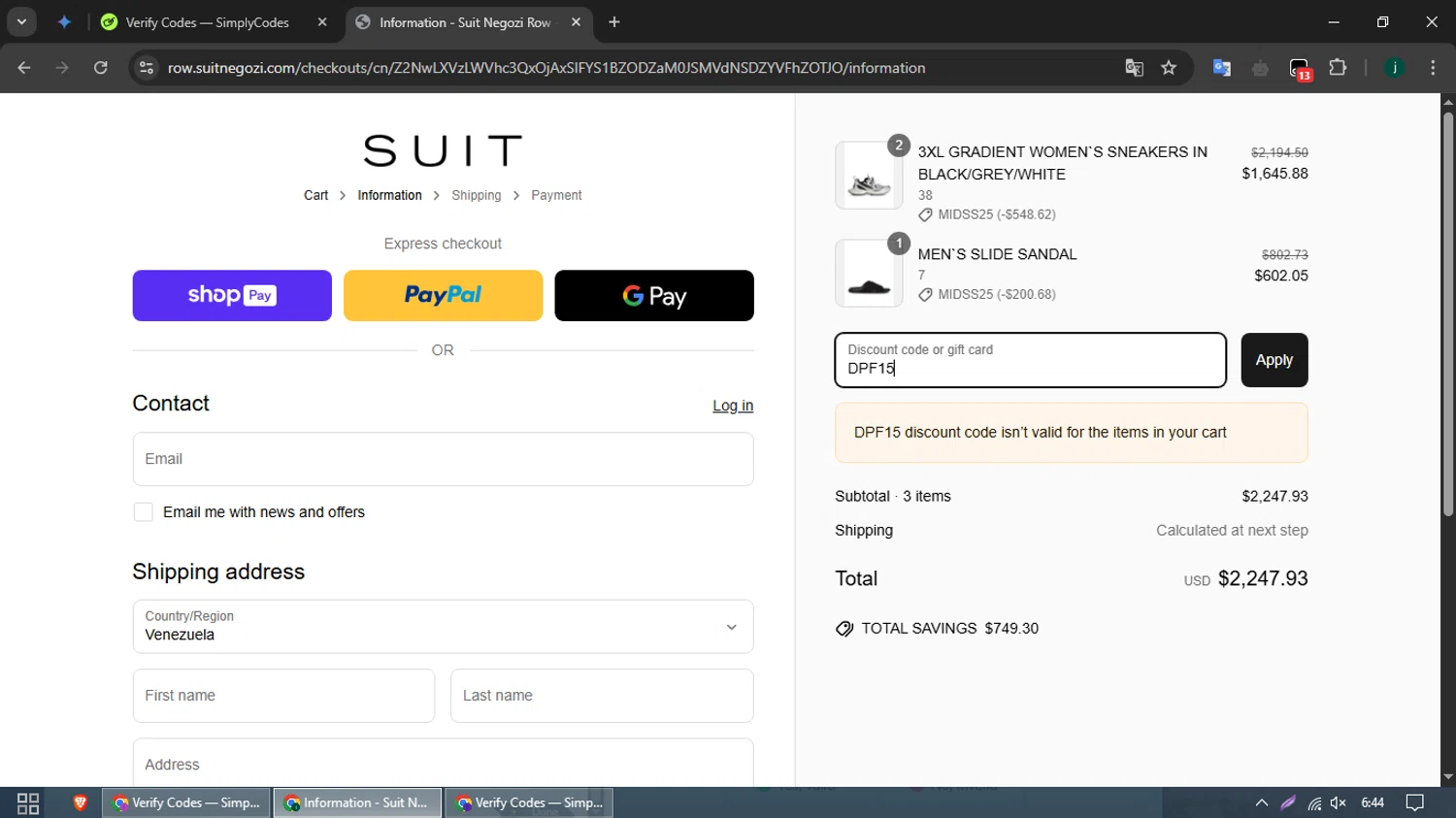
Task: Pay with Shop Pay express checkout
Action: [x=232, y=295]
